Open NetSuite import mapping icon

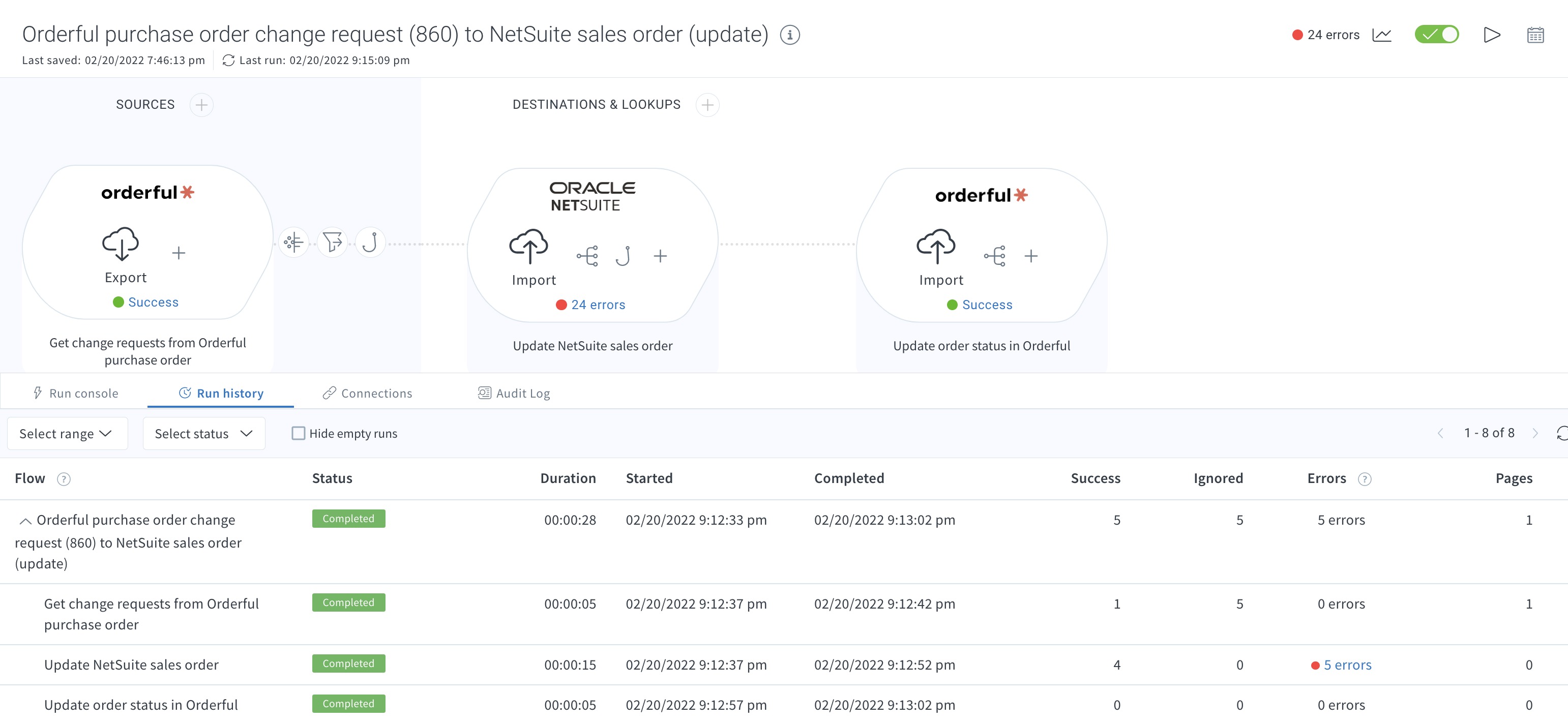(587, 256)
